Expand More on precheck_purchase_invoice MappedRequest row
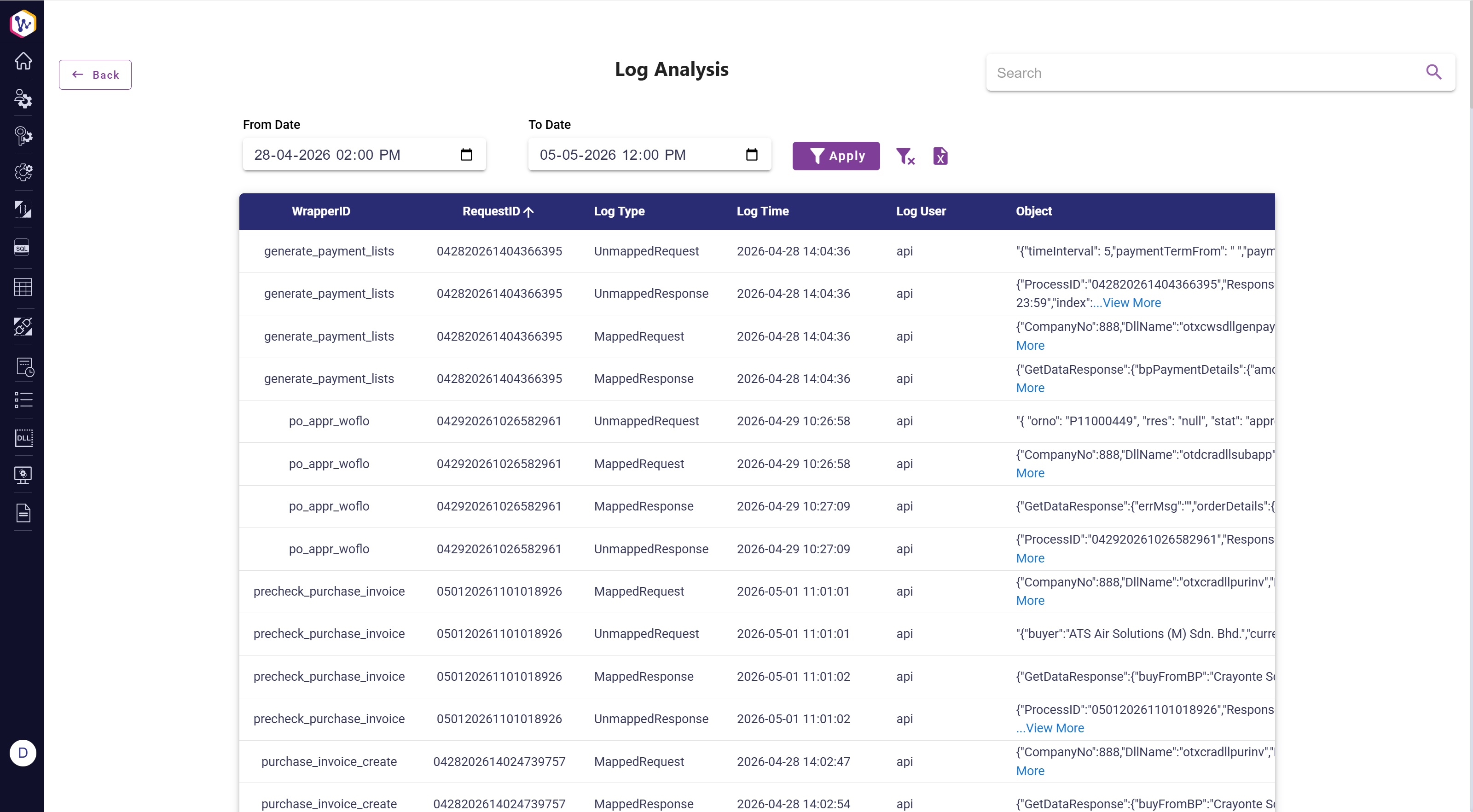The image size is (1473, 812). pyautogui.click(x=1030, y=600)
